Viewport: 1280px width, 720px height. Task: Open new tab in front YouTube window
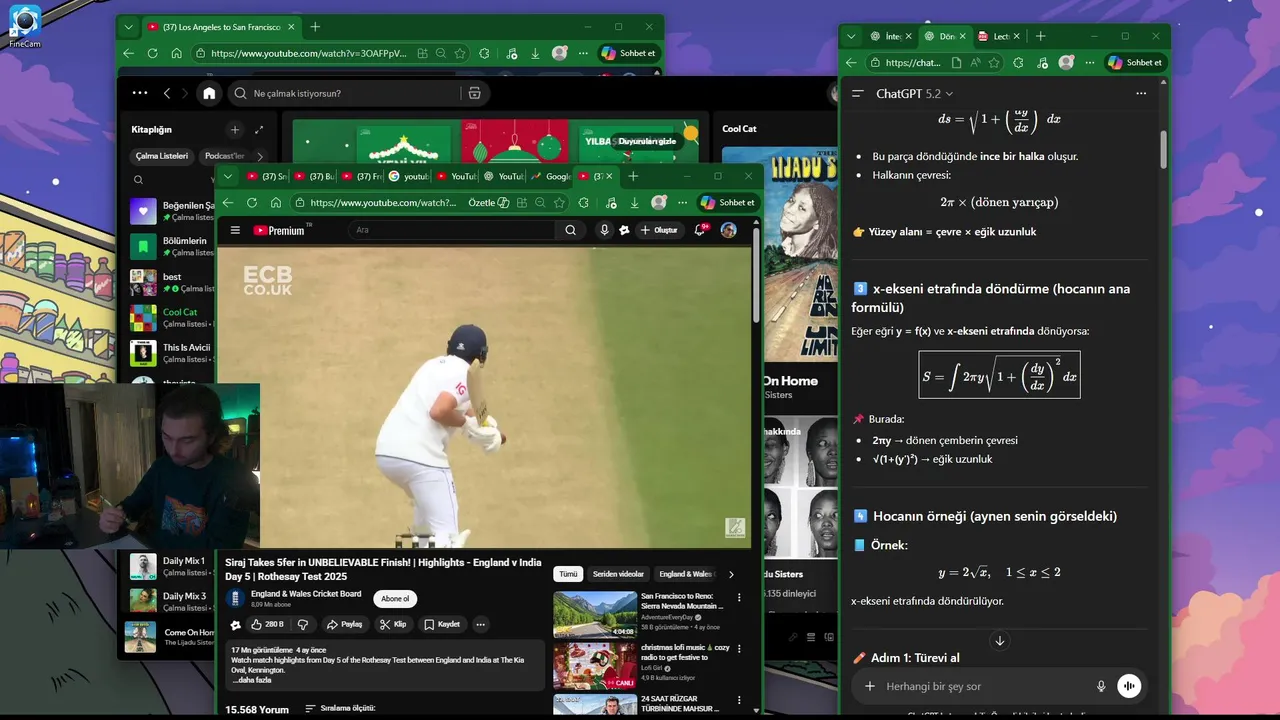coord(632,176)
